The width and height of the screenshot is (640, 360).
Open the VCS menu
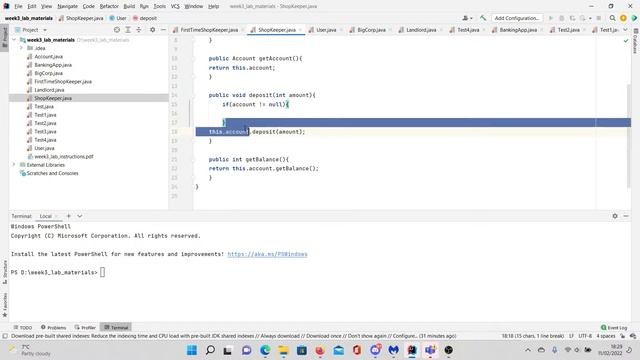click(175, 6)
